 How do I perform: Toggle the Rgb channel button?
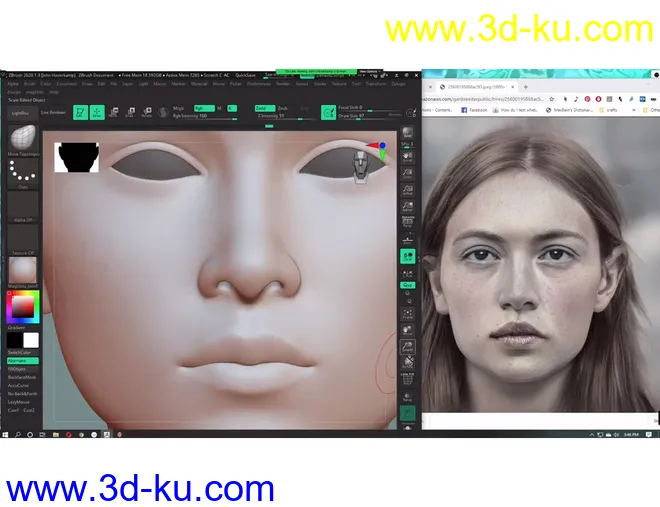[204, 108]
